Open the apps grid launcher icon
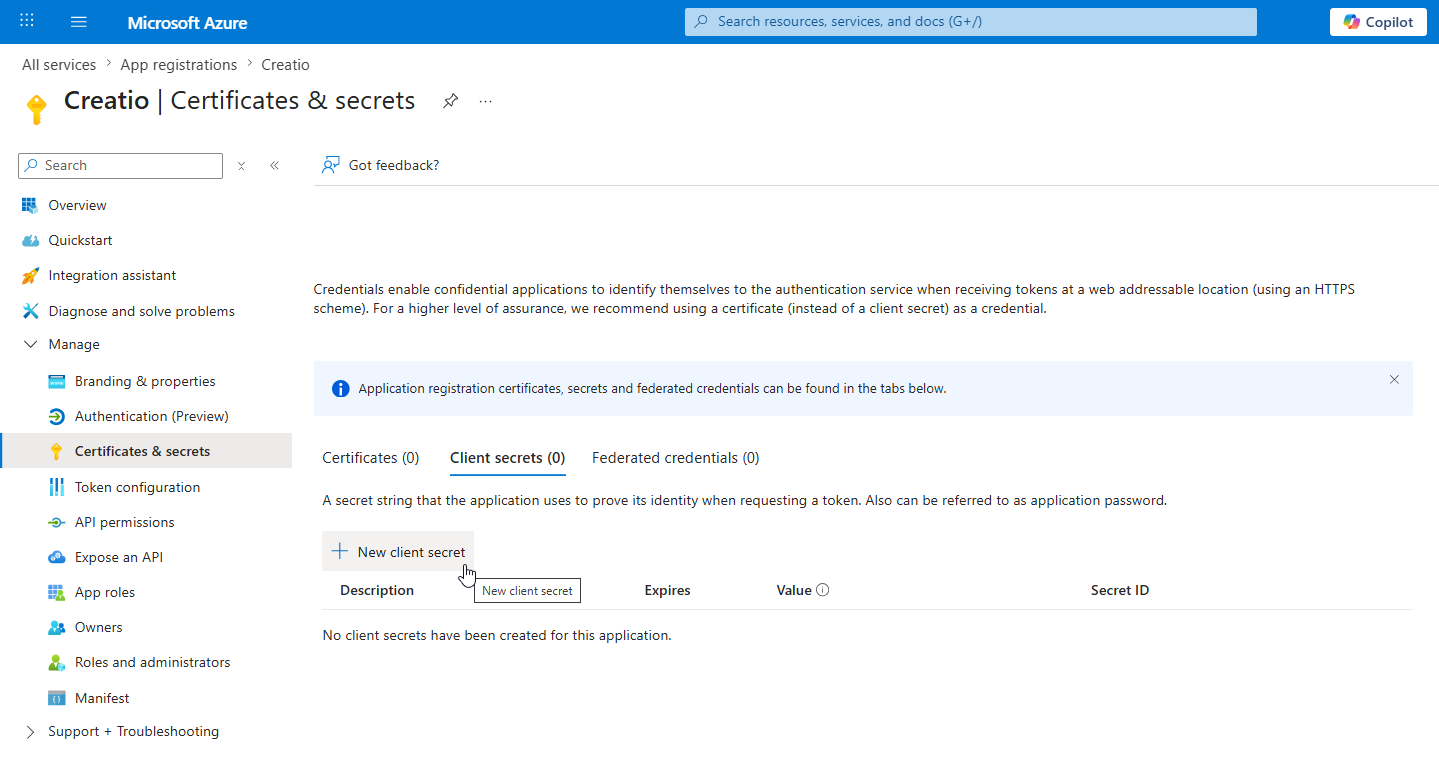The image size is (1439, 759). pos(27,21)
